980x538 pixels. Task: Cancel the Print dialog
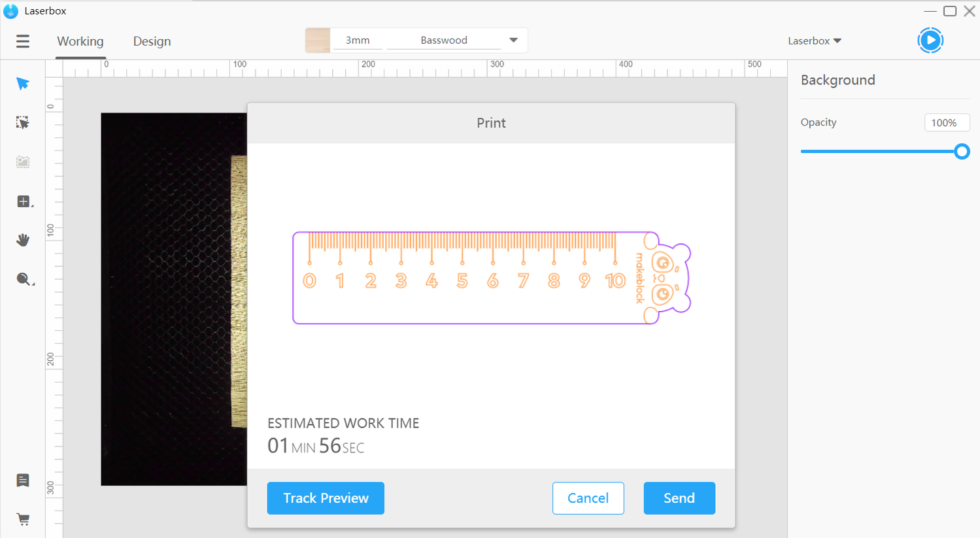click(588, 498)
